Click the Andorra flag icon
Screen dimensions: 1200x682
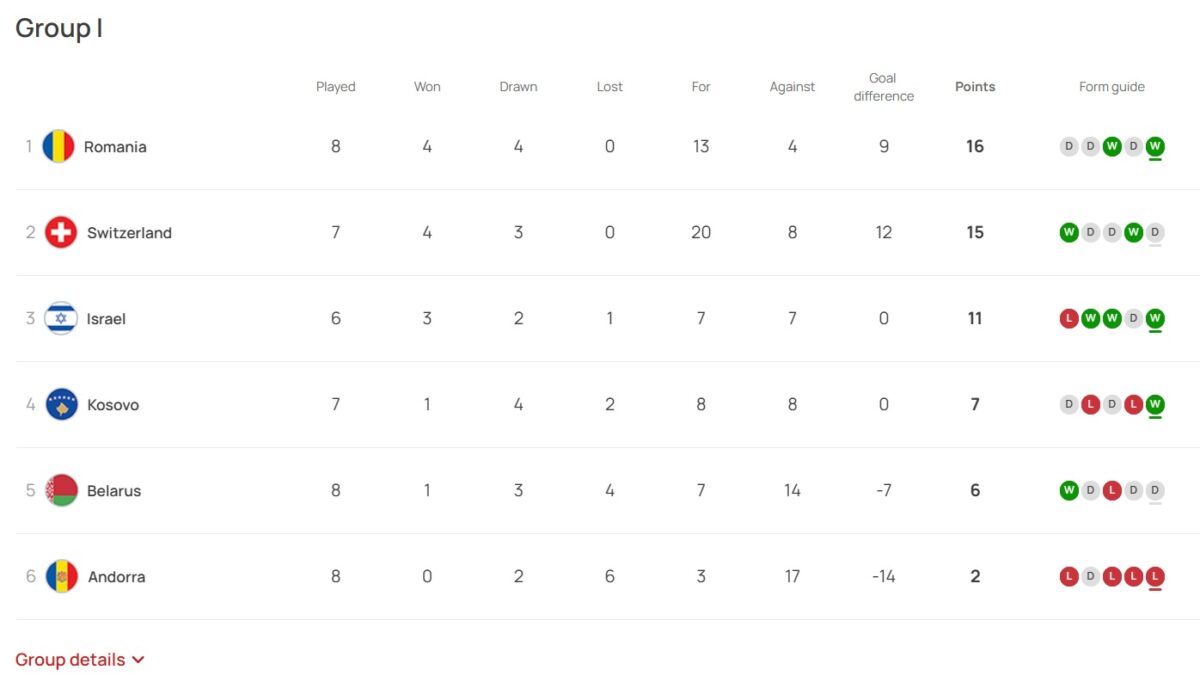tap(62, 577)
